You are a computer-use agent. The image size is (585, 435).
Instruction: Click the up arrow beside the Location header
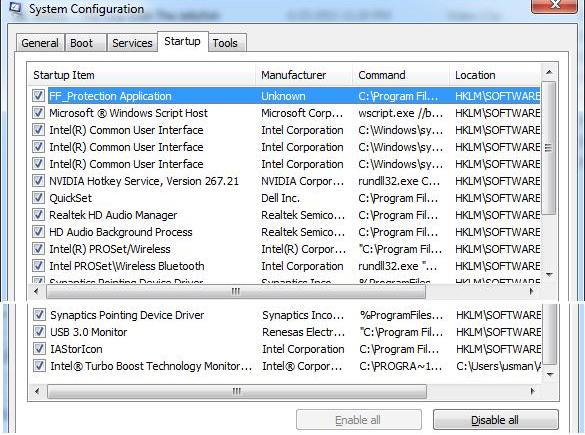coord(549,72)
